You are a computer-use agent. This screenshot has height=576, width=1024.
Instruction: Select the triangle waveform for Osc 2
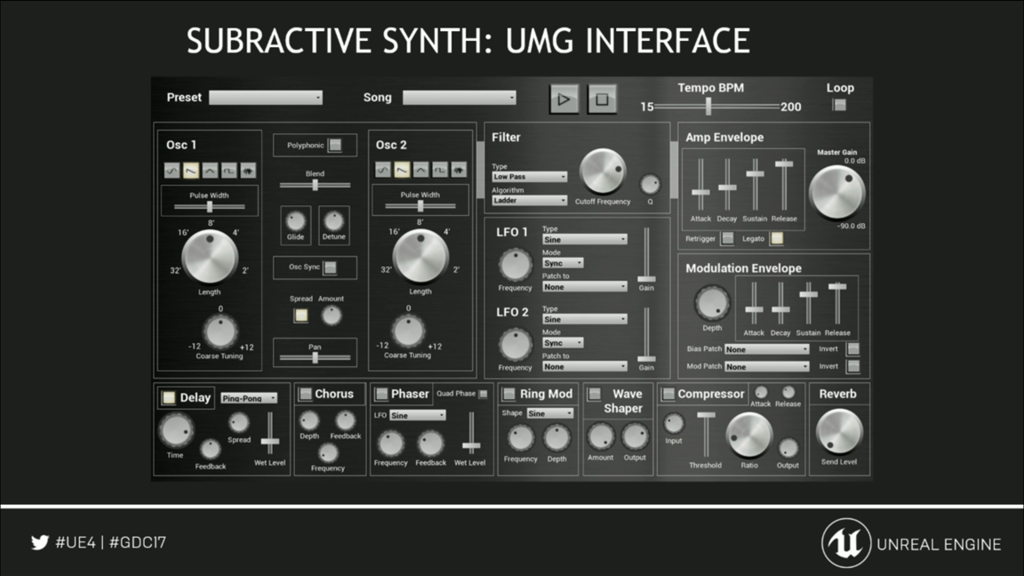(x=421, y=170)
